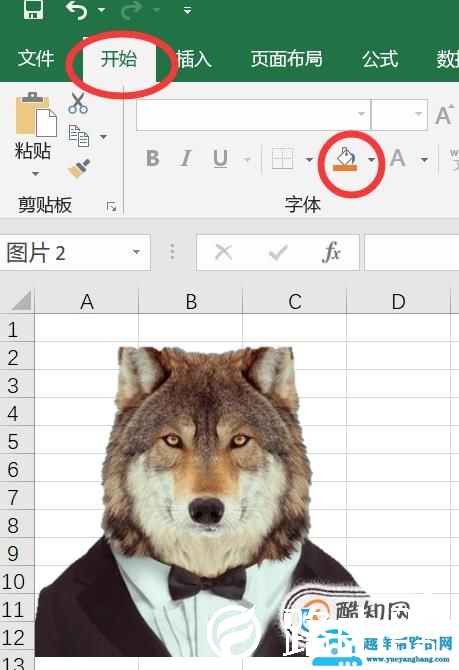This screenshot has height=670, width=459.
Task: Open the 剪贴板 dialog launcher
Action: pyautogui.click(x=112, y=207)
